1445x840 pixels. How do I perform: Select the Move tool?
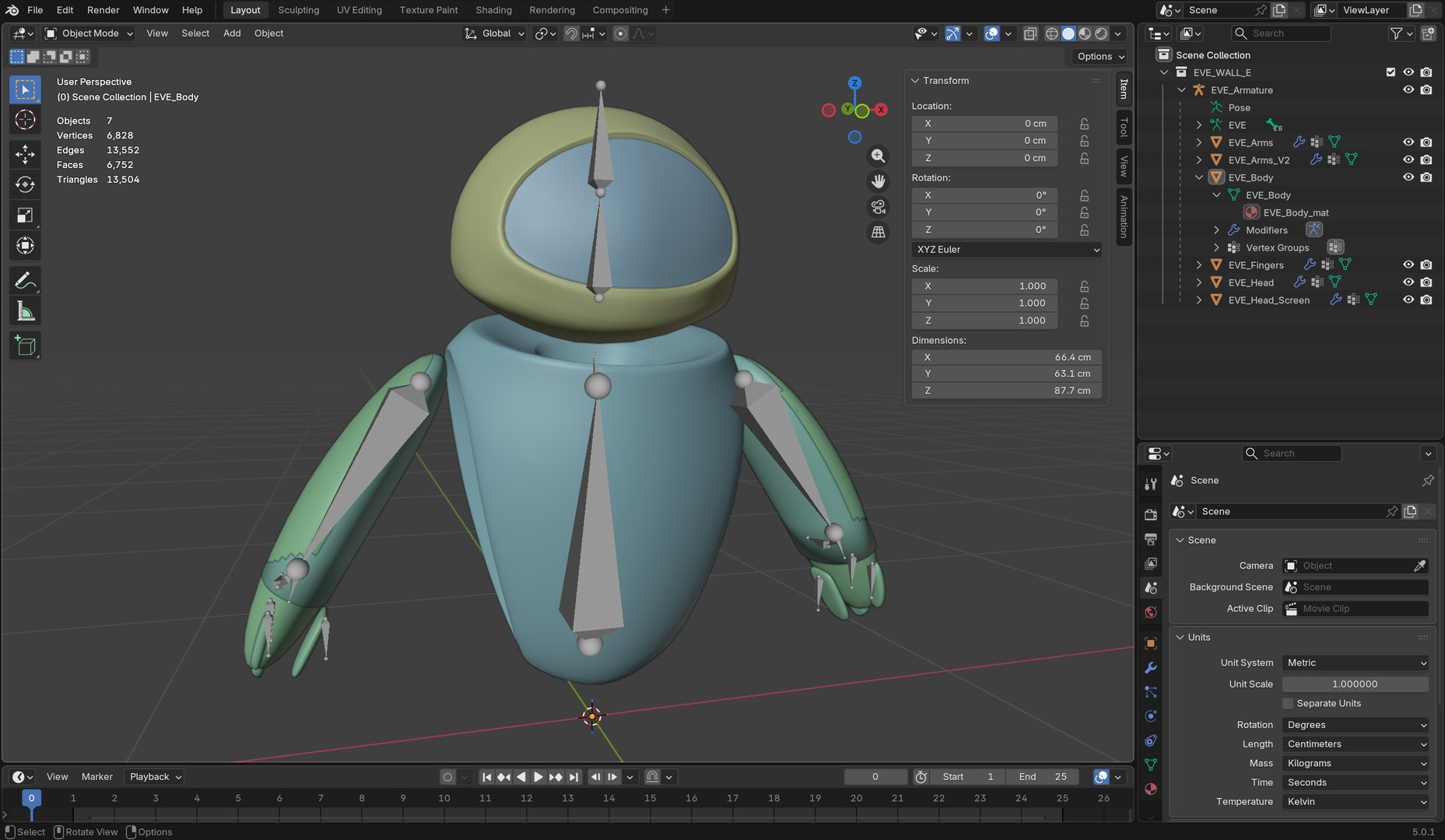[25, 154]
